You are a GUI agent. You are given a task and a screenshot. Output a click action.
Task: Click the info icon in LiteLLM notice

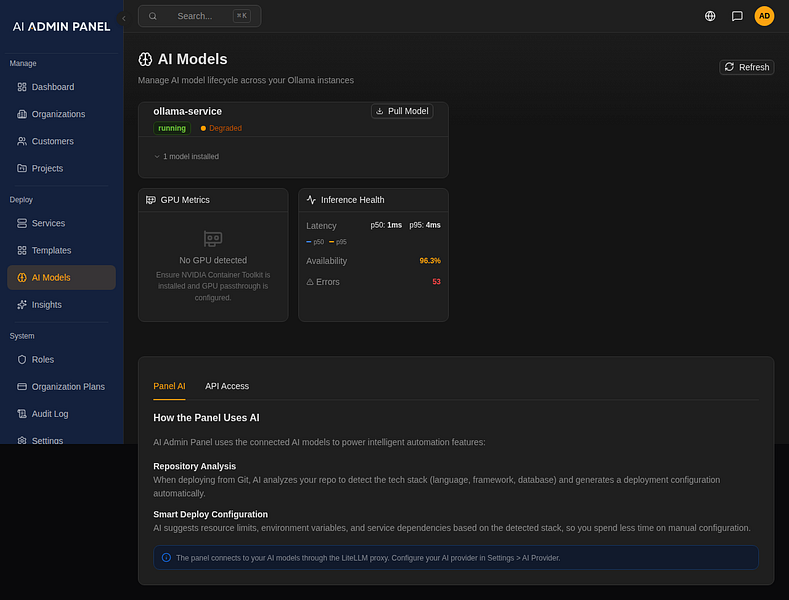[x=166, y=558]
